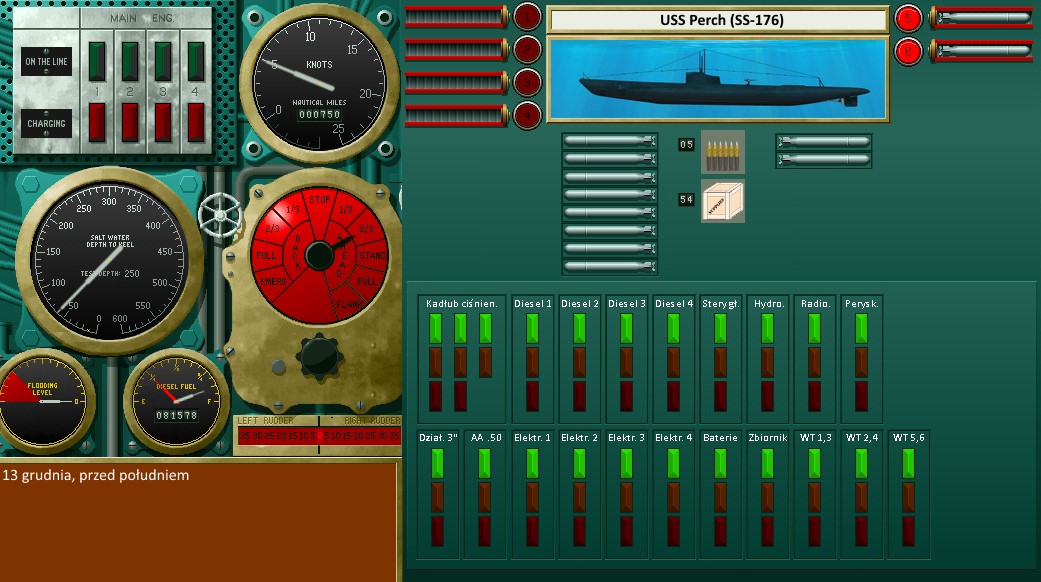
Task: Select torpedo tube 4 round button
Action: (x=527, y=115)
